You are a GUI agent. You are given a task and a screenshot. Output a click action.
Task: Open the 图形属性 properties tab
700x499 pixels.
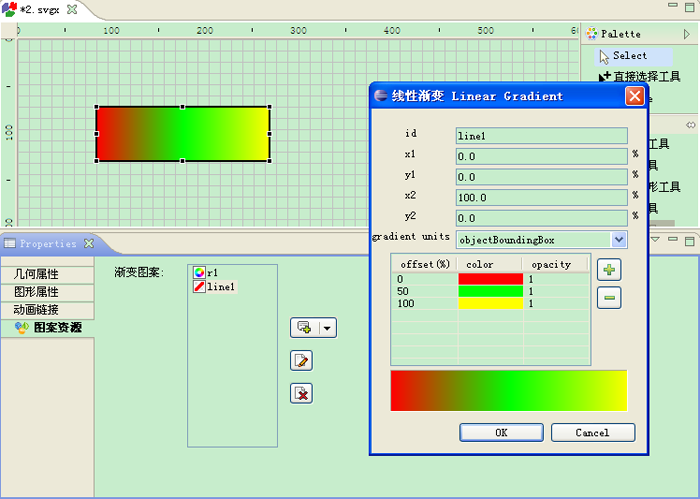pos(47,292)
